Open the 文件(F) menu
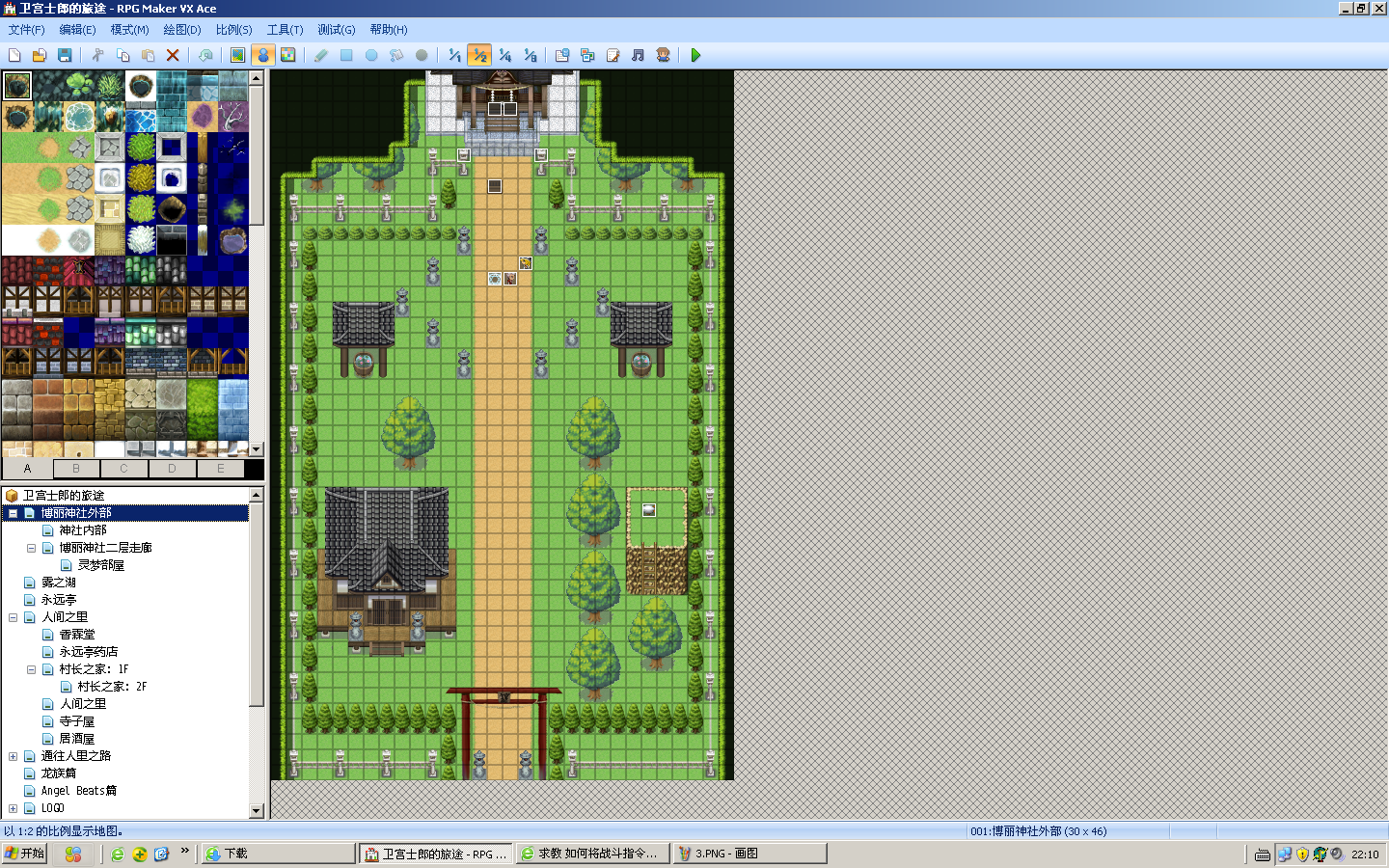The width and height of the screenshot is (1389, 868). coord(26,30)
